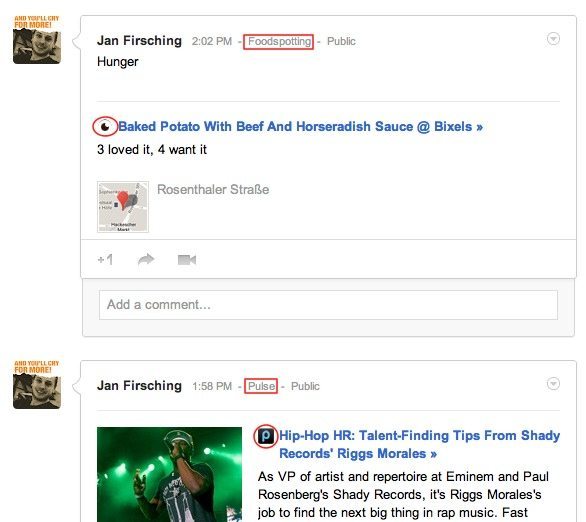Viewport: 586px width, 522px height.
Task: Open Jan Firsching's avatar on second post
Action: coord(37,384)
